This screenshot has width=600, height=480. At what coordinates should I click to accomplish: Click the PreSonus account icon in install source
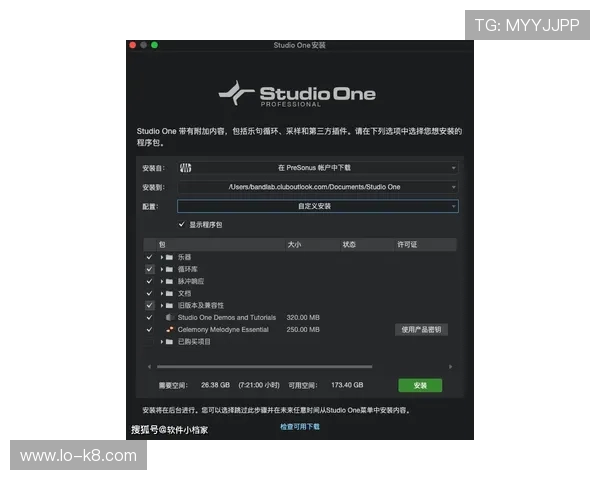click(186, 168)
